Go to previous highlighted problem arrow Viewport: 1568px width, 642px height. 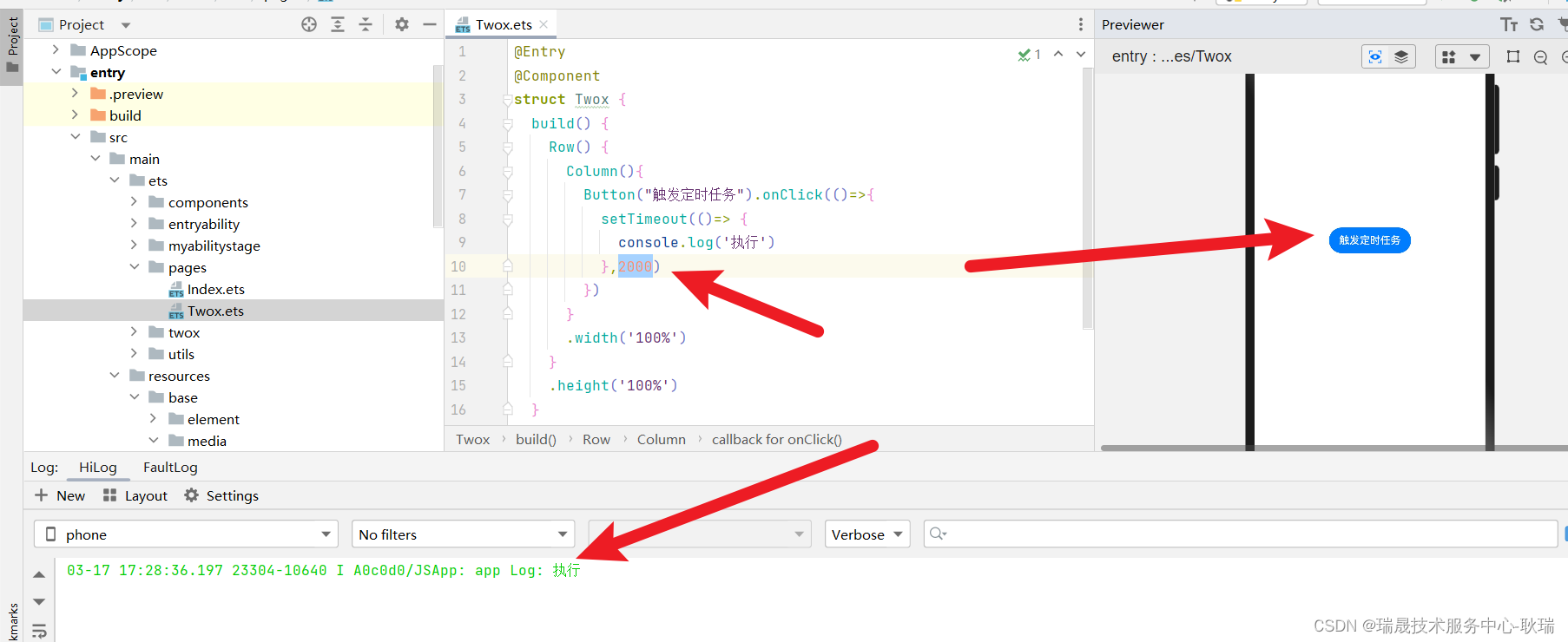[1058, 54]
